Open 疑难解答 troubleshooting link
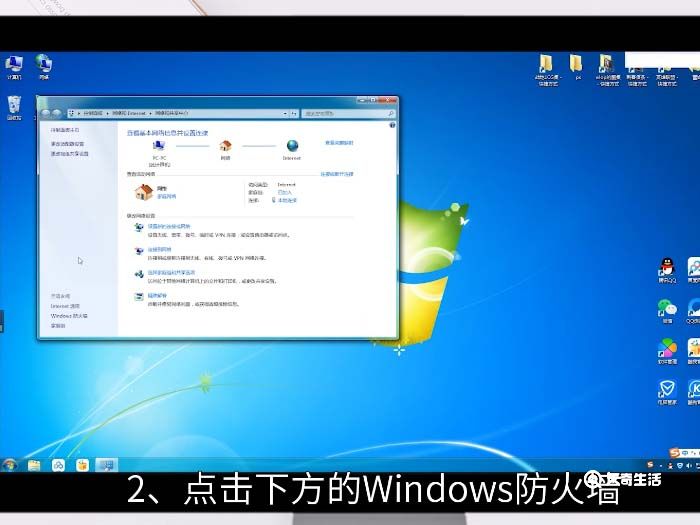 tap(157, 296)
